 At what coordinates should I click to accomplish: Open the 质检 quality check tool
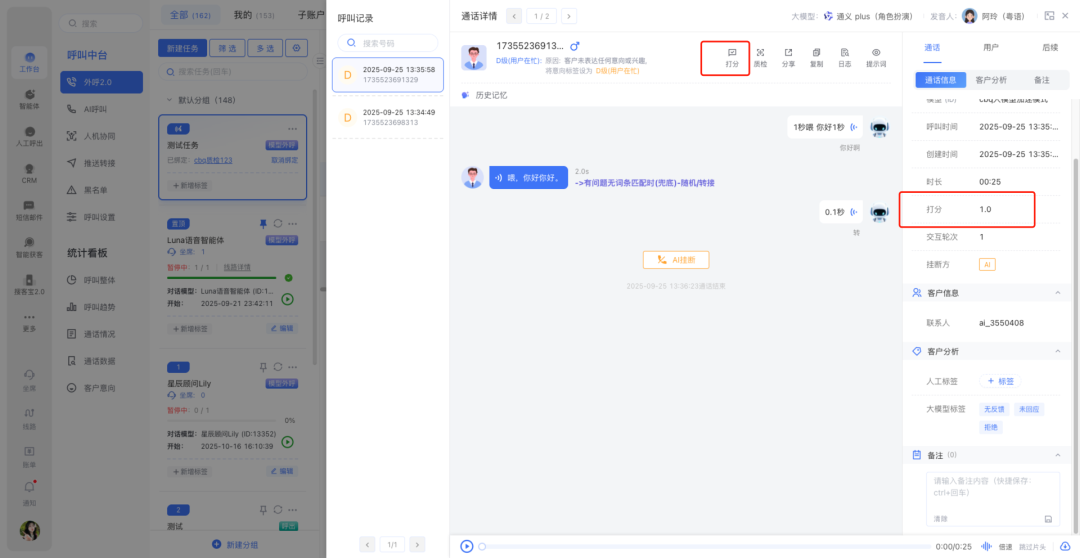pos(760,57)
